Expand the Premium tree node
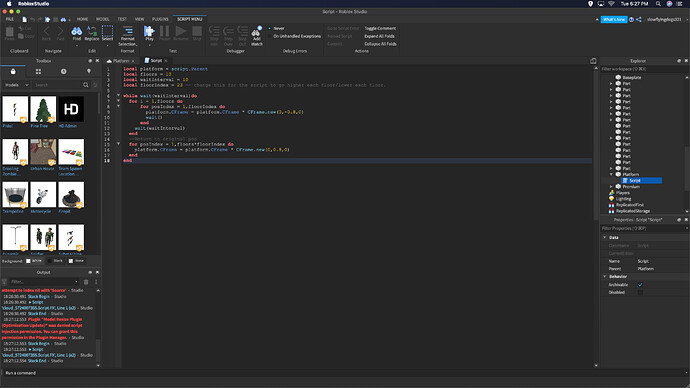This screenshot has height=388, width=690. (x=611, y=187)
